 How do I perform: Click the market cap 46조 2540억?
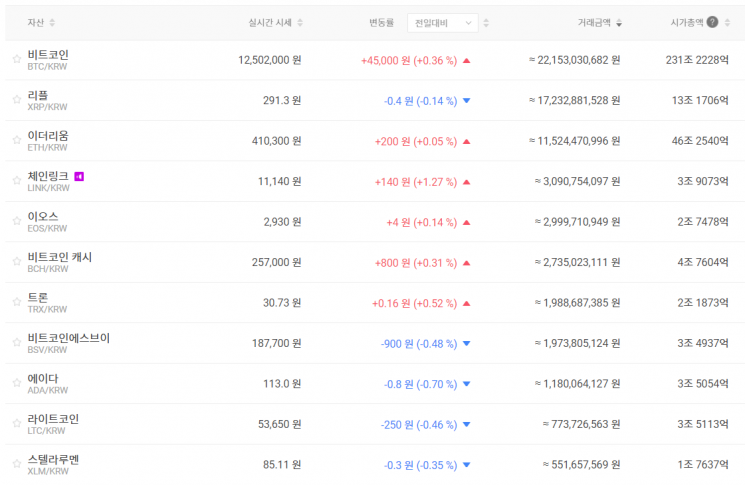point(700,141)
